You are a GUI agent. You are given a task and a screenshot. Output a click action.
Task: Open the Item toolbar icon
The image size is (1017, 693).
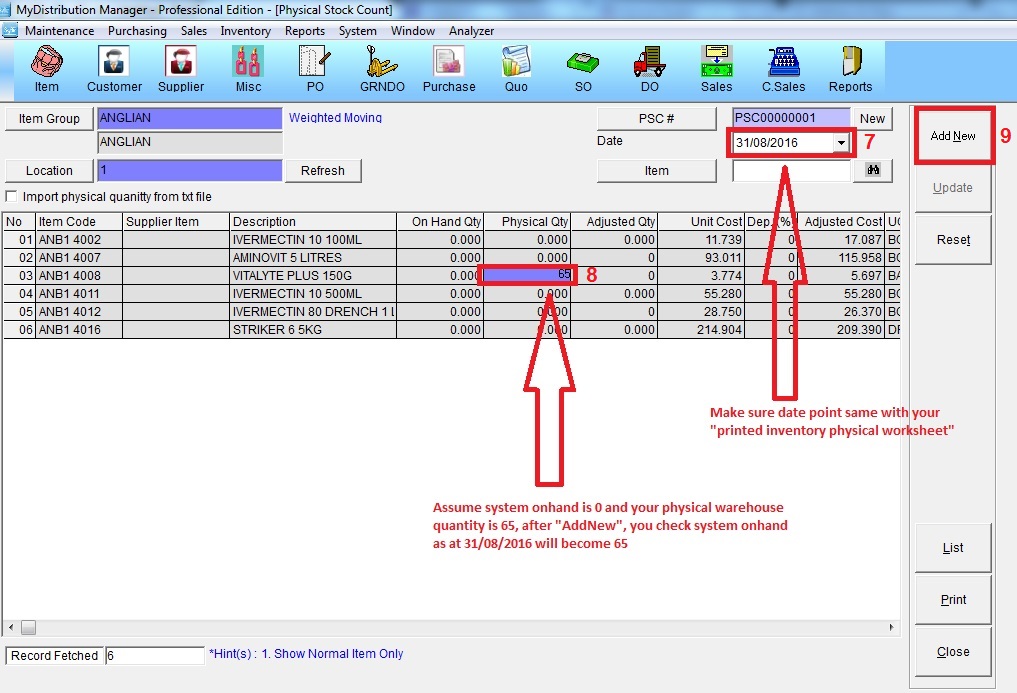click(46, 69)
